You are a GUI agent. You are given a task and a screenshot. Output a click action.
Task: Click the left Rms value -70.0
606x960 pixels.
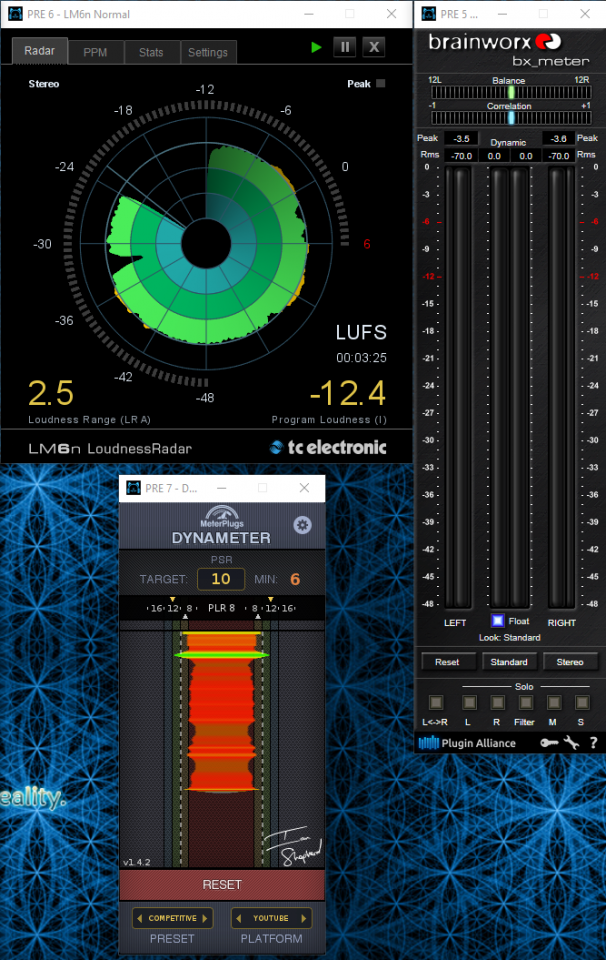coord(462,156)
